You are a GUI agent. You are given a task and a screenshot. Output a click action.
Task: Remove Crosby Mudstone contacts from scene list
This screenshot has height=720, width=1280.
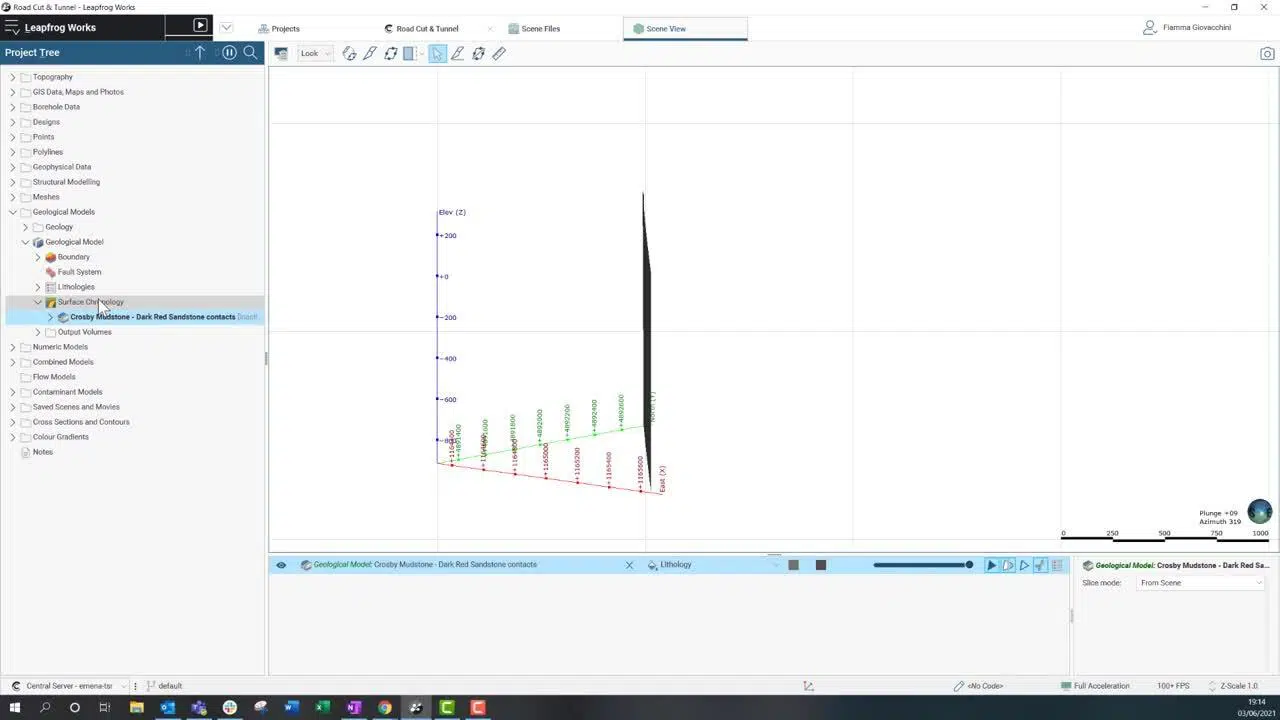[x=629, y=565]
